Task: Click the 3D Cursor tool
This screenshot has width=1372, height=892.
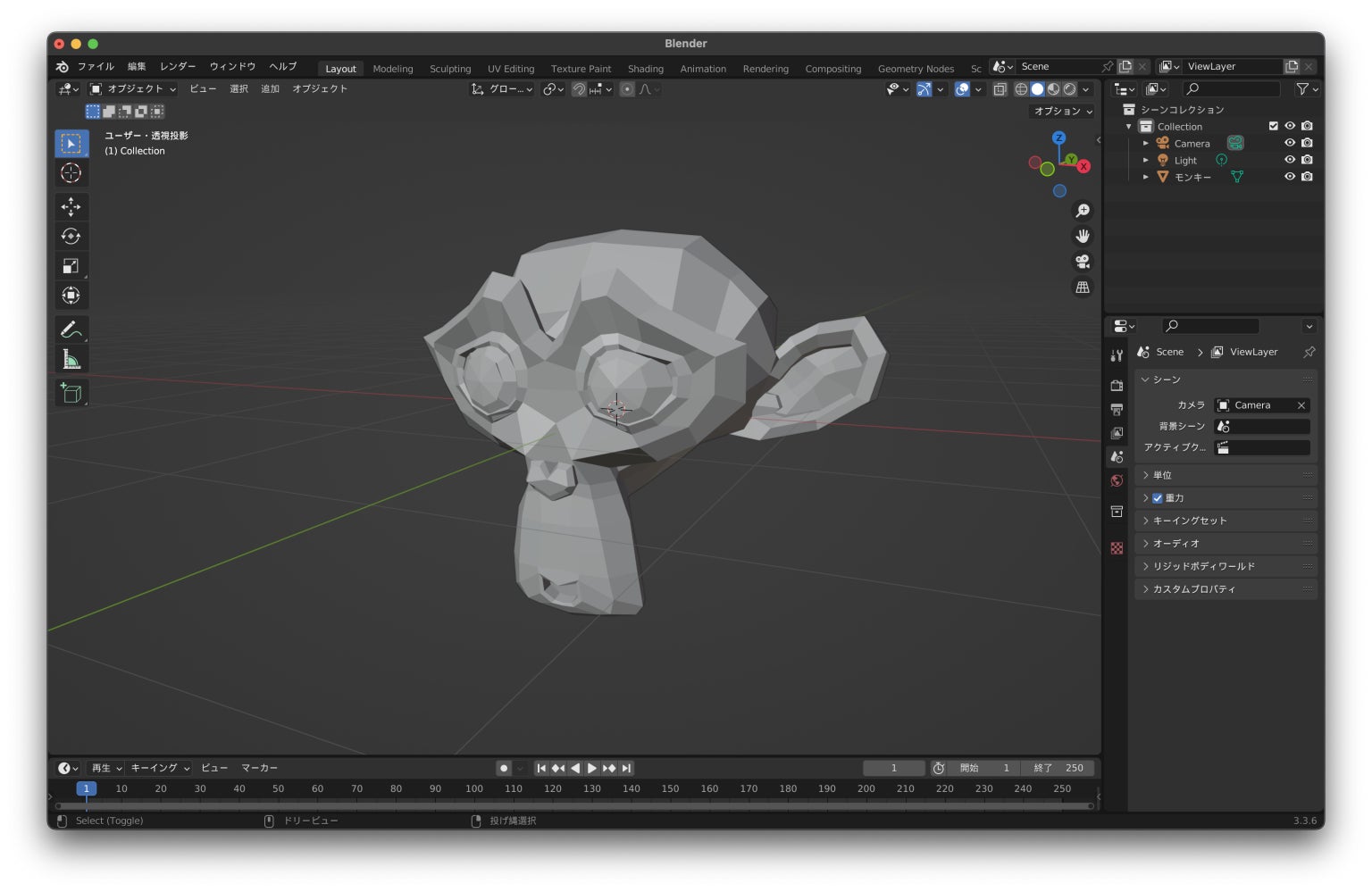Action: (x=71, y=173)
